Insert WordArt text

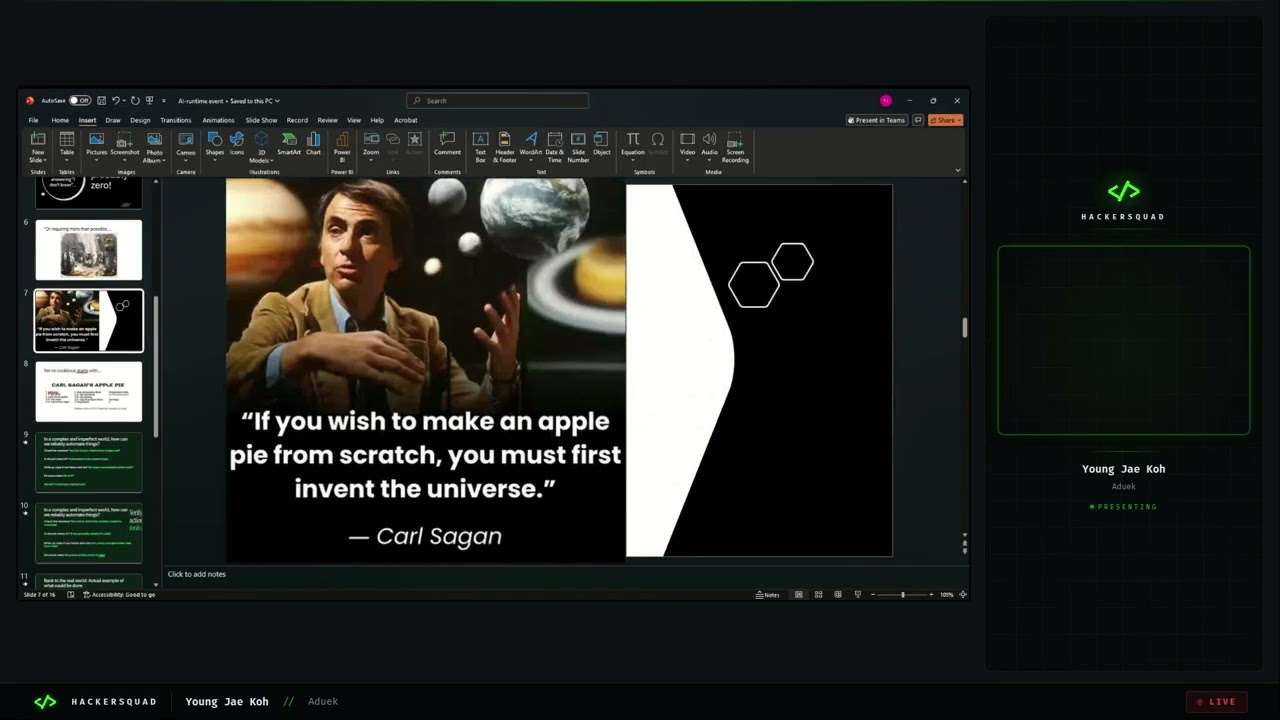(x=531, y=146)
